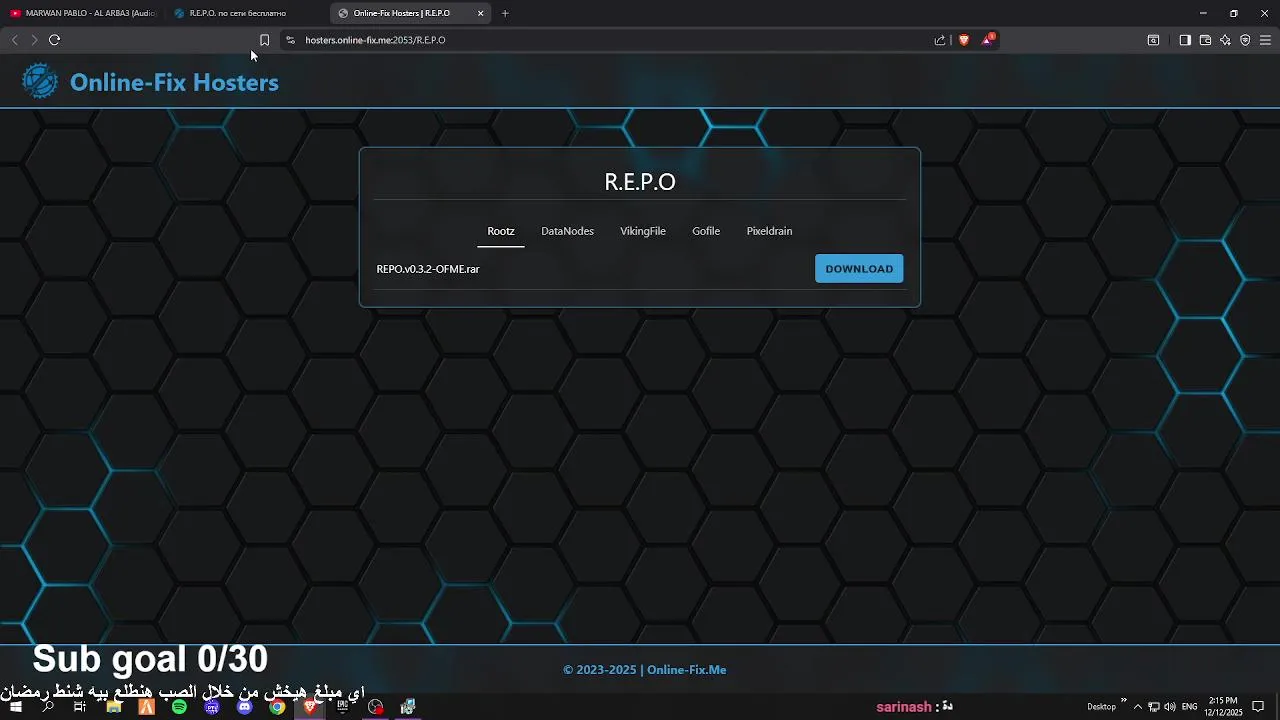Open the volume control in the tray
Image resolution: width=1280 pixels, height=720 pixels.
[1169, 706]
